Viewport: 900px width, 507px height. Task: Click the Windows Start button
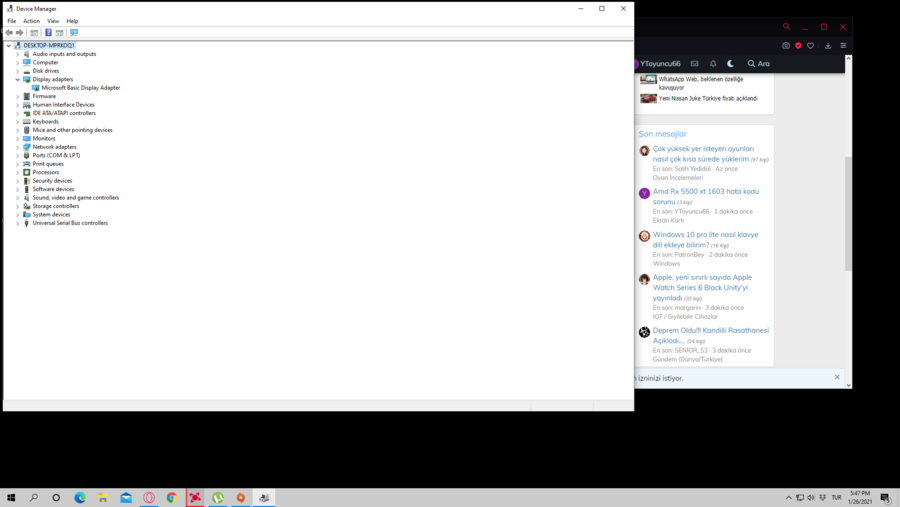point(11,498)
